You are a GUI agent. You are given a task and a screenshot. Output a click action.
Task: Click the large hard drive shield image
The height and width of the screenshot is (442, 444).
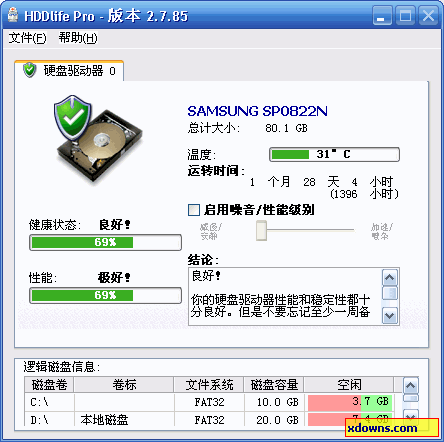point(98,139)
